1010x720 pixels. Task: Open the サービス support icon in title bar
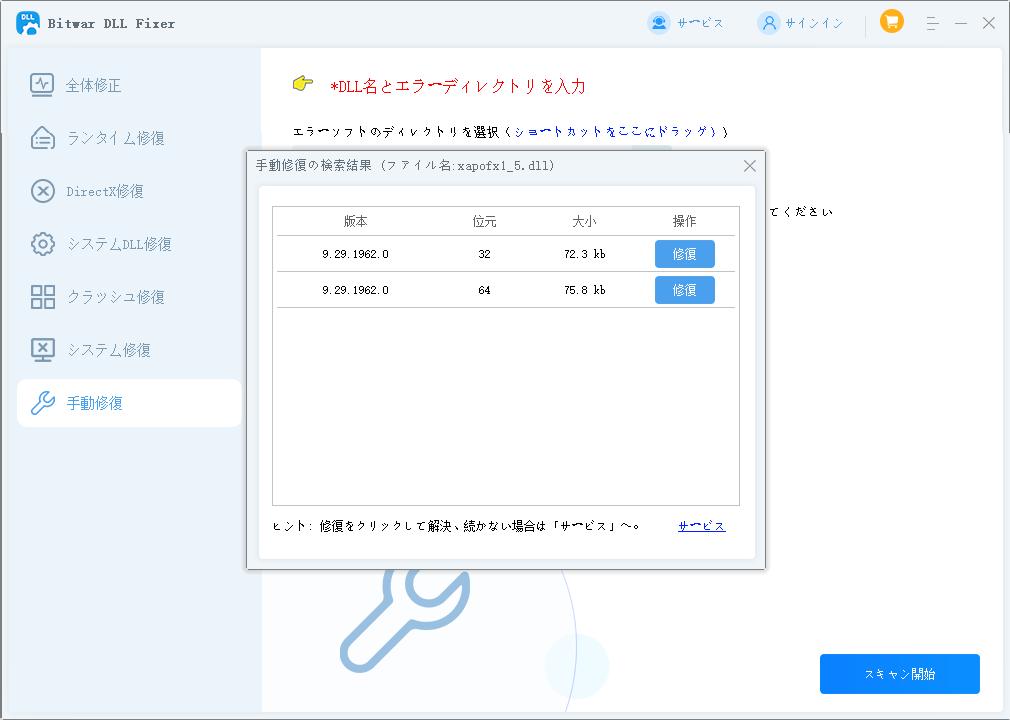[658, 23]
